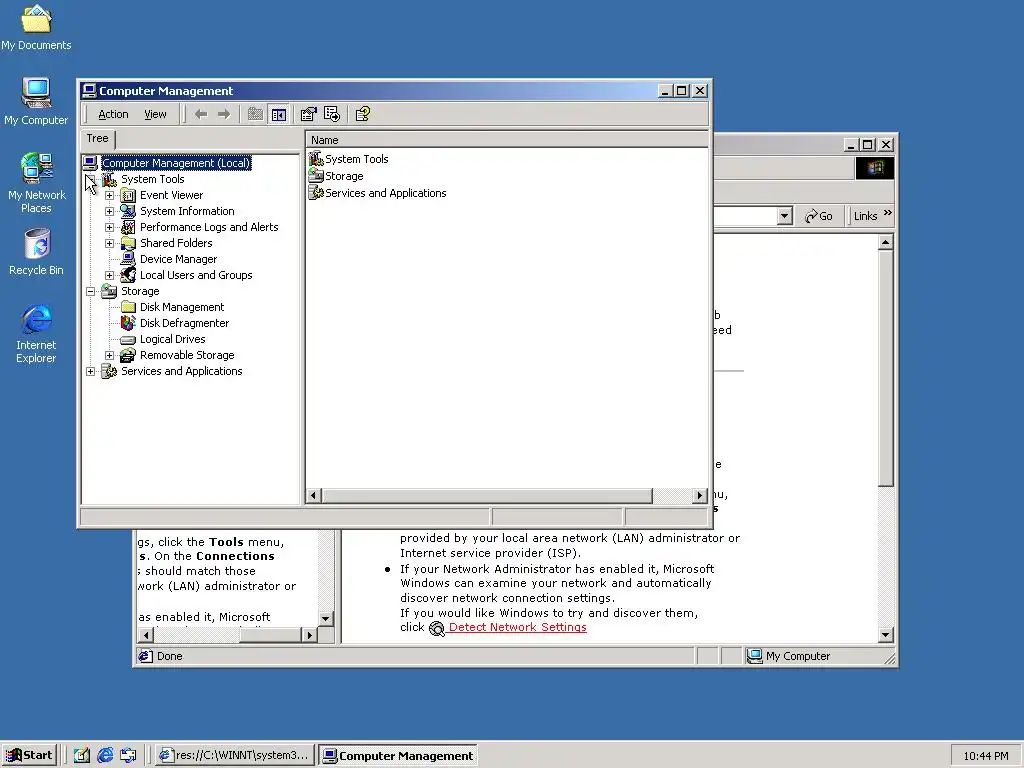Select the Local Users and Groups tree icon
The image size is (1024, 768).
(129, 275)
